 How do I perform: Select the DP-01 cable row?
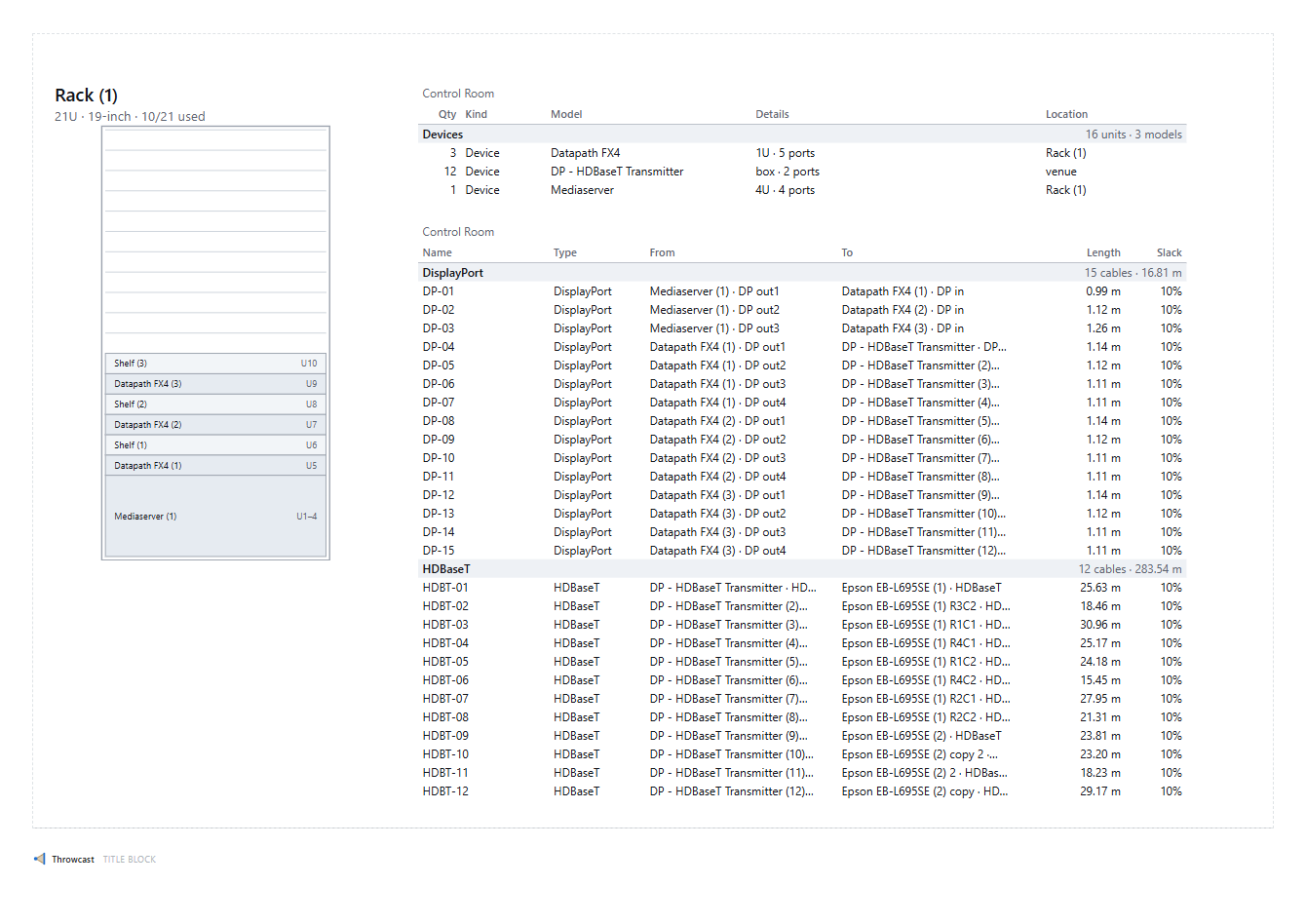pyautogui.click(x=802, y=291)
